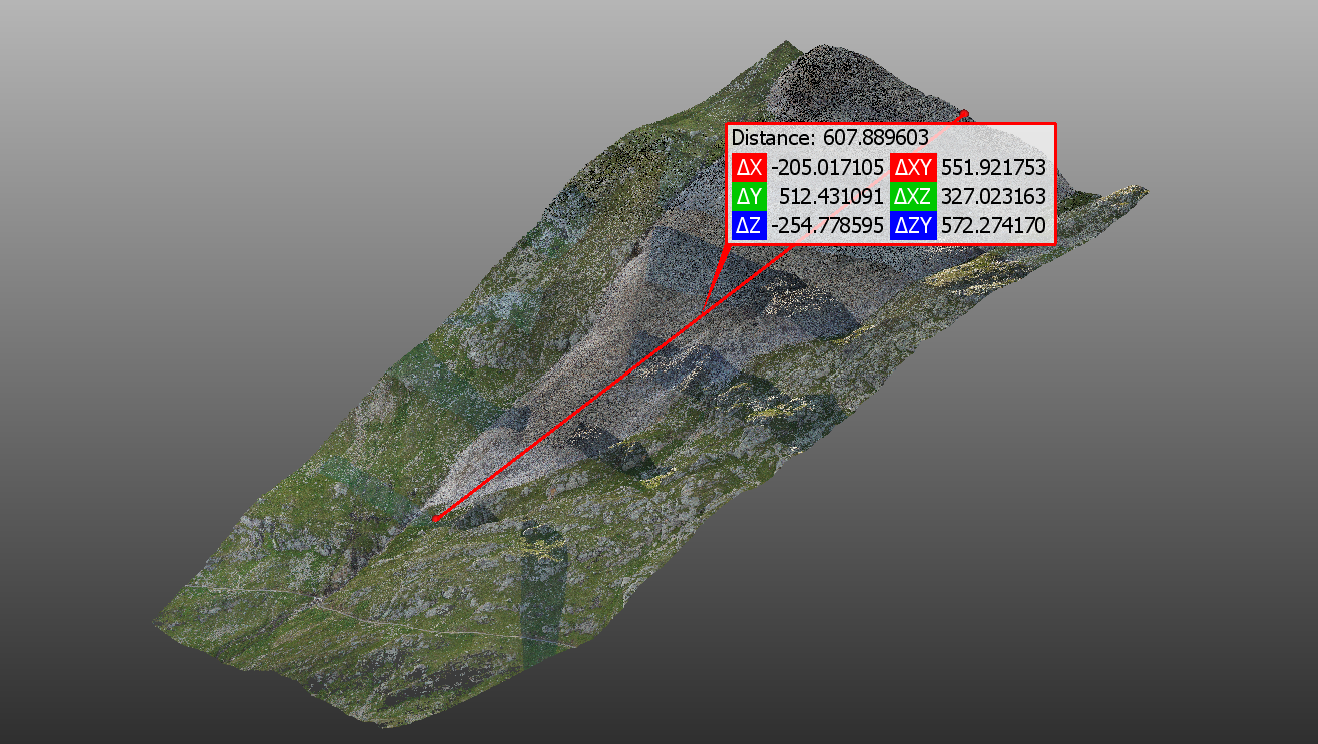Select the blue ΔZY badge
The image size is (1318, 744).
pyautogui.click(x=912, y=227)
